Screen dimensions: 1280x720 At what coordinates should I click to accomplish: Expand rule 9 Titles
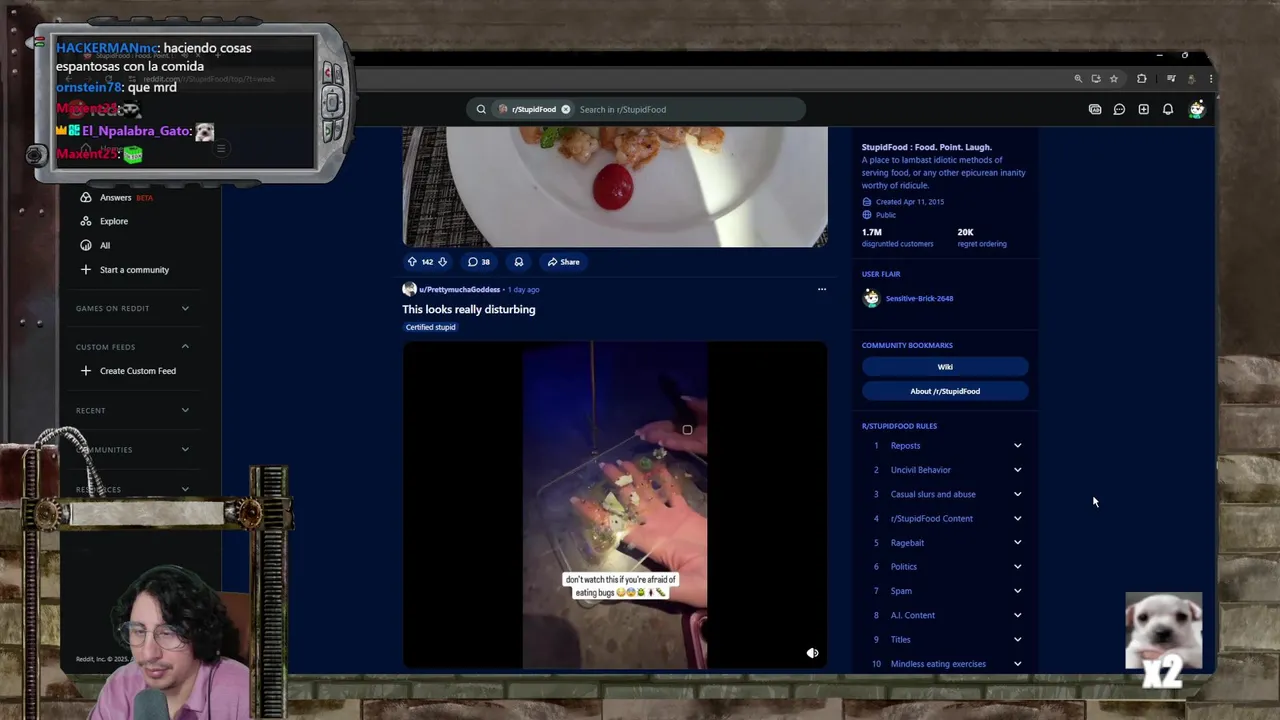(1017, 639)
